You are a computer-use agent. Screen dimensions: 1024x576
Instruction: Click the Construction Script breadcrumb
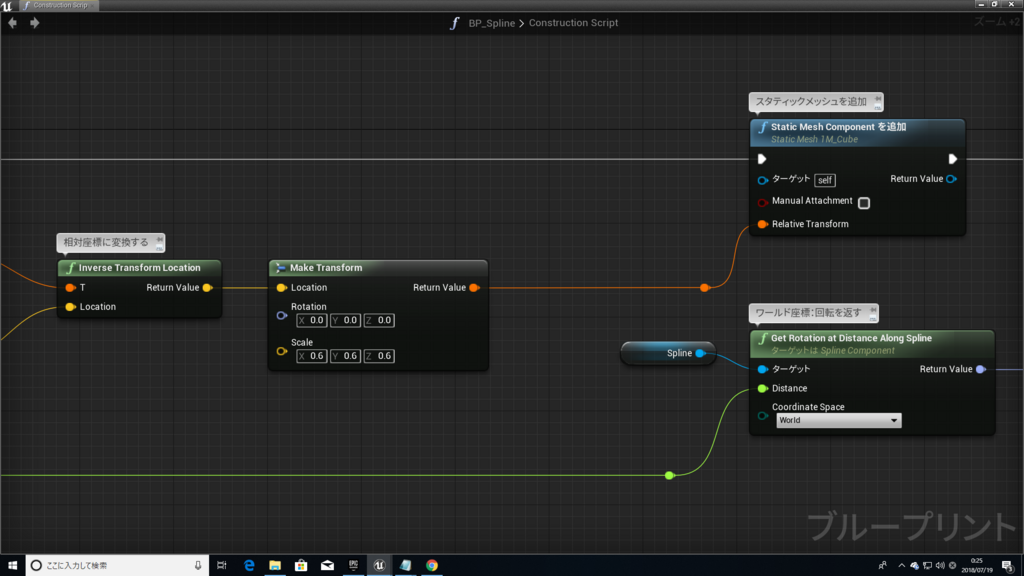(x=573, y=23)
